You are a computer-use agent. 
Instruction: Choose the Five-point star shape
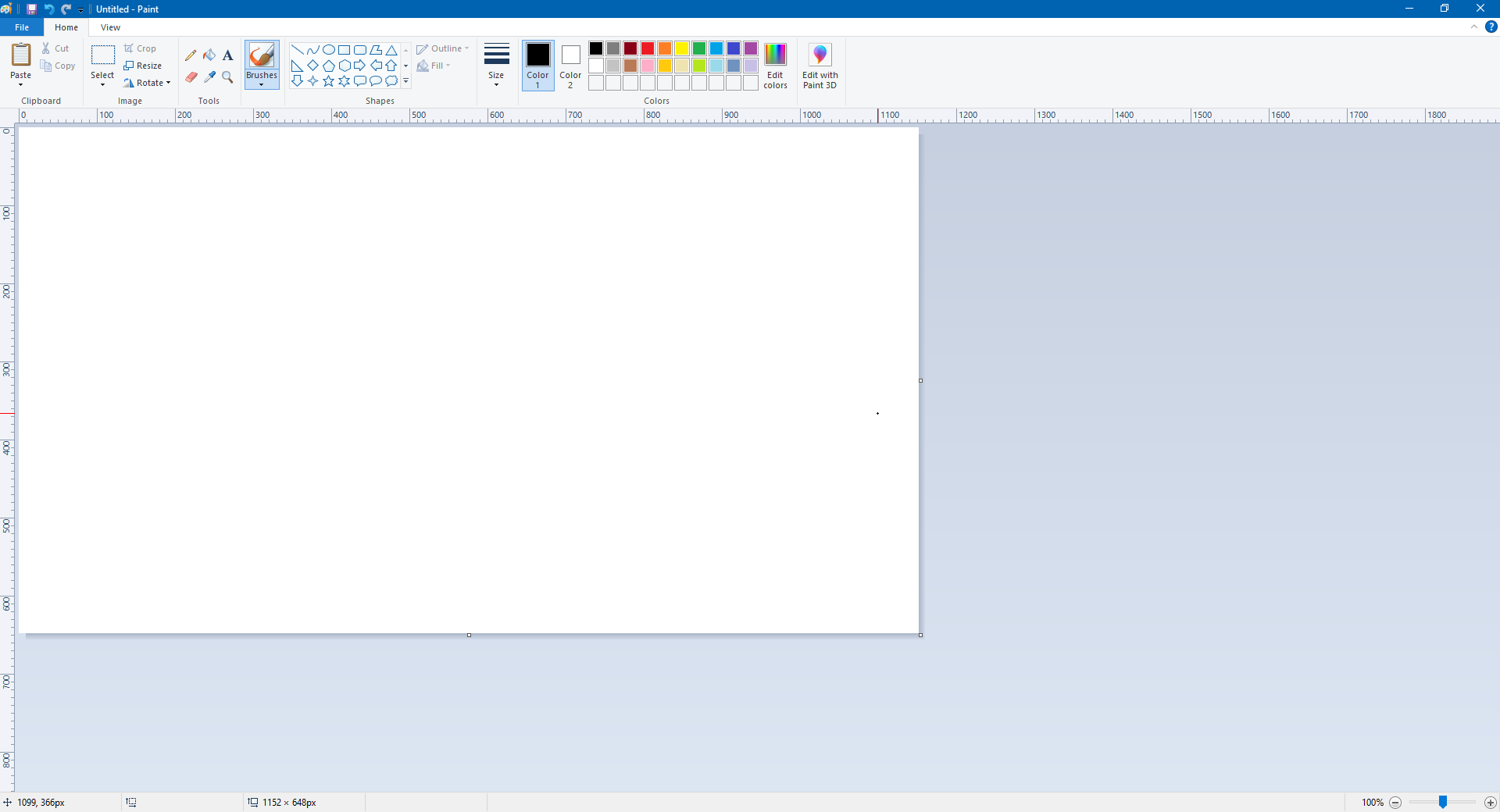[x=328, y=80]
